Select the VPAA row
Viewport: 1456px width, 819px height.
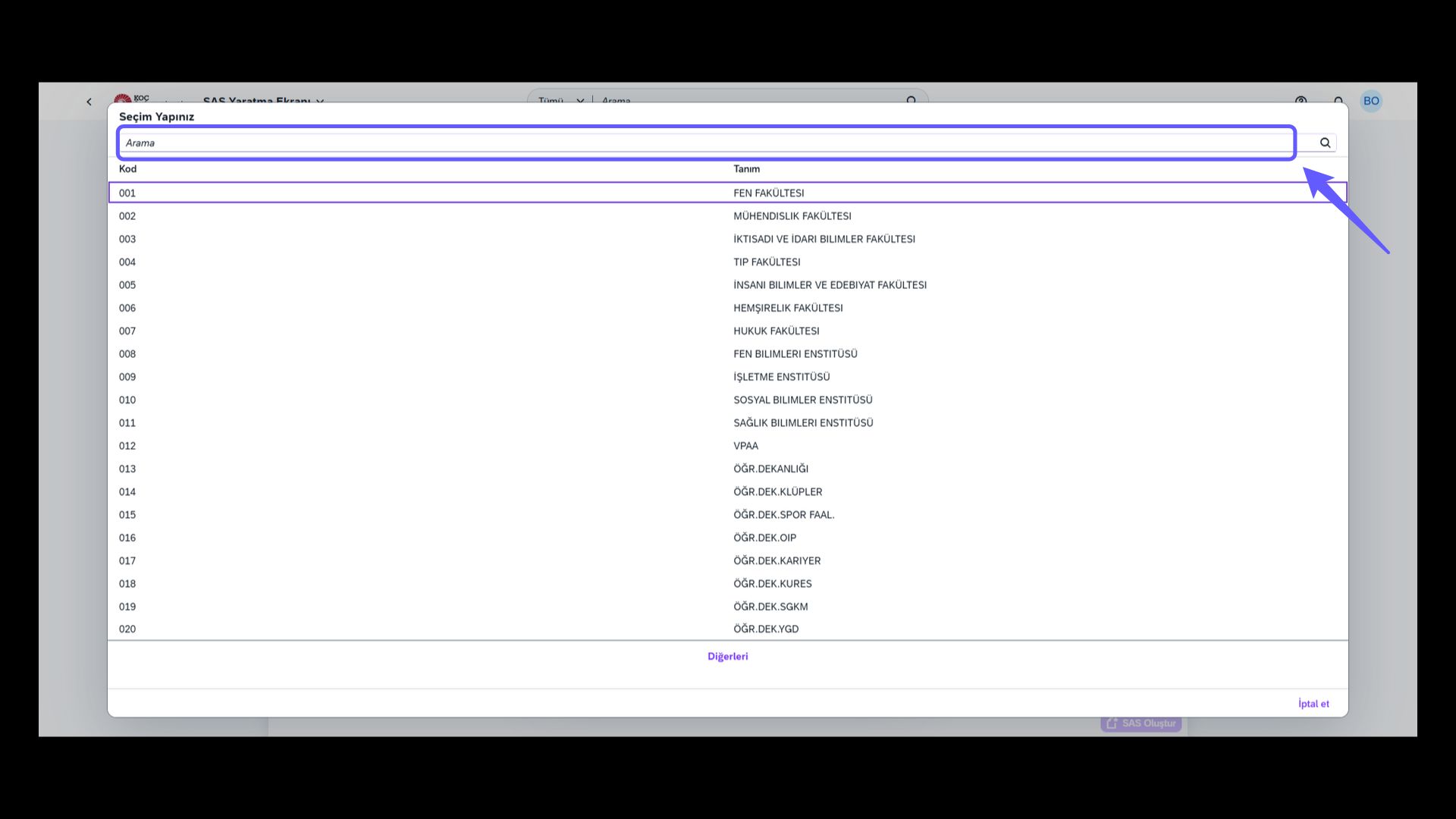[728, 446]
